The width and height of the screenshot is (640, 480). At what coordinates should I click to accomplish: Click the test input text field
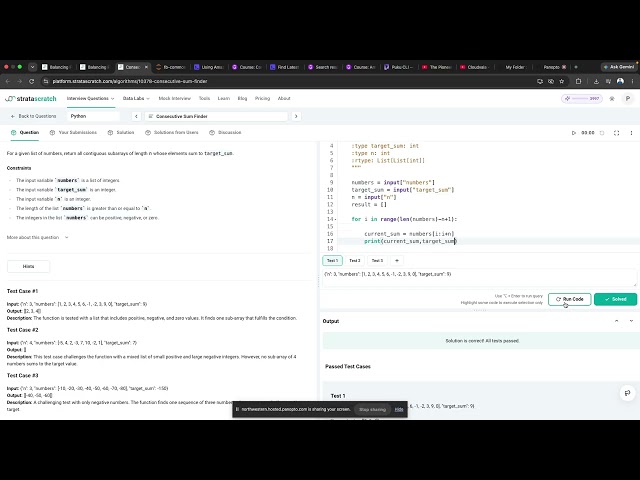(x=479, y=278)
